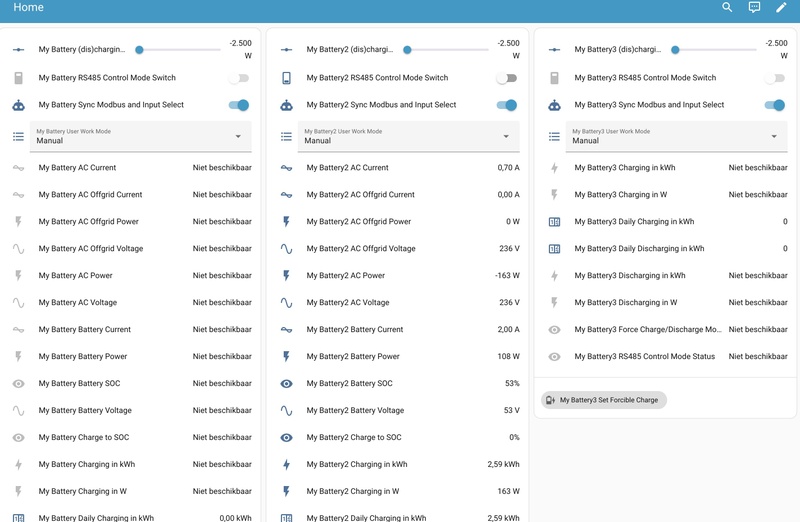Screen dimensions: 800x522
Task: Open the My Battery AC Power row
Action: coord(132,276)
